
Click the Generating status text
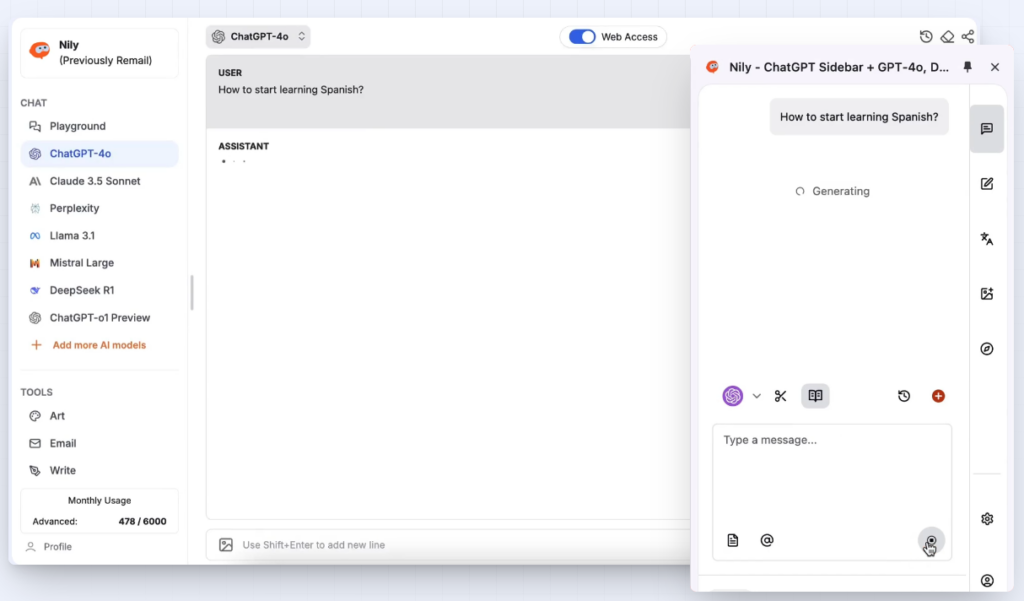(840, 191)
